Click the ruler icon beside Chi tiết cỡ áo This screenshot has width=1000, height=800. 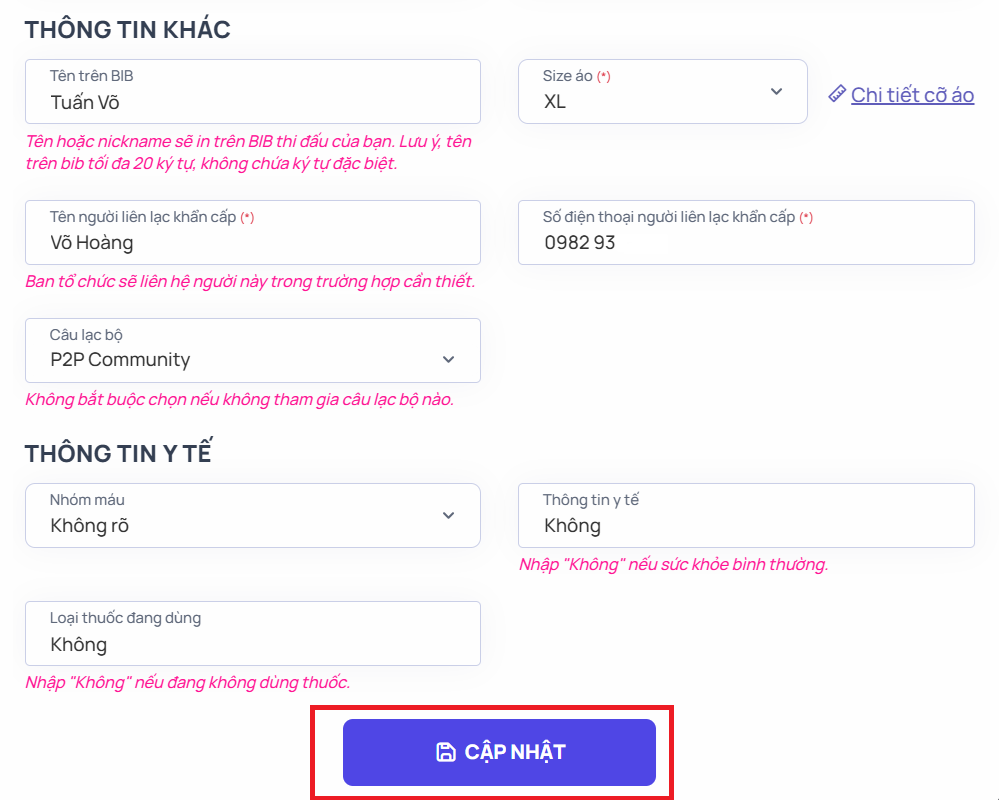coord(837,94)
